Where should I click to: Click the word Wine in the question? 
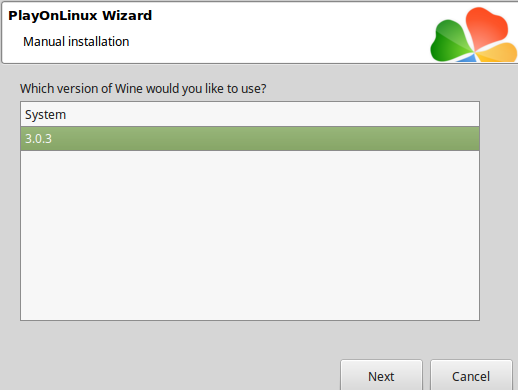click(129, 89)
